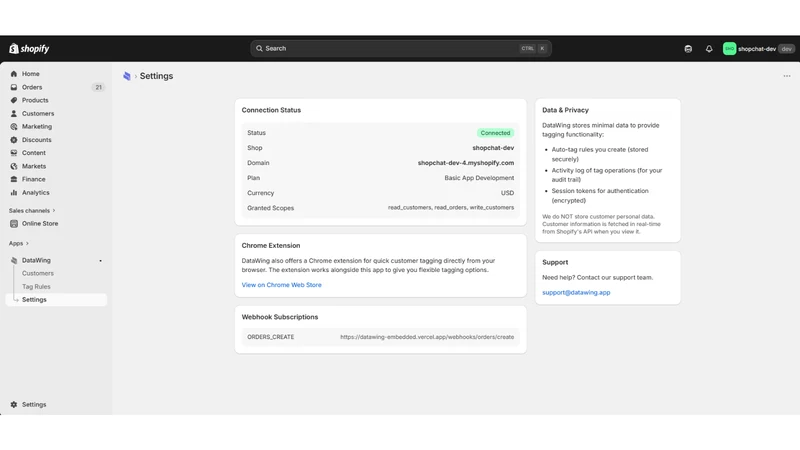This screenshot has width=800, height=450.
Task: Open DataWing Tag Rules subpage
Action: (x=36, y=287)
